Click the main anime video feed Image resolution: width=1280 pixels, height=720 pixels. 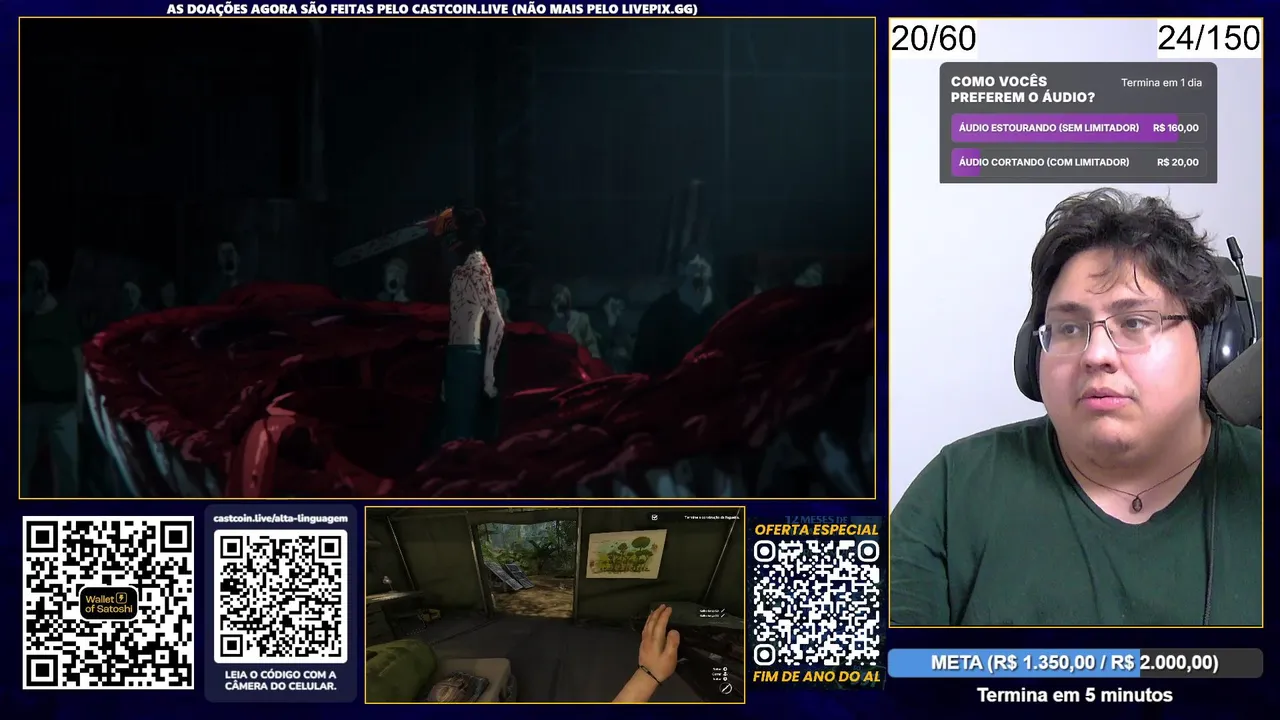tap(447, 258)
